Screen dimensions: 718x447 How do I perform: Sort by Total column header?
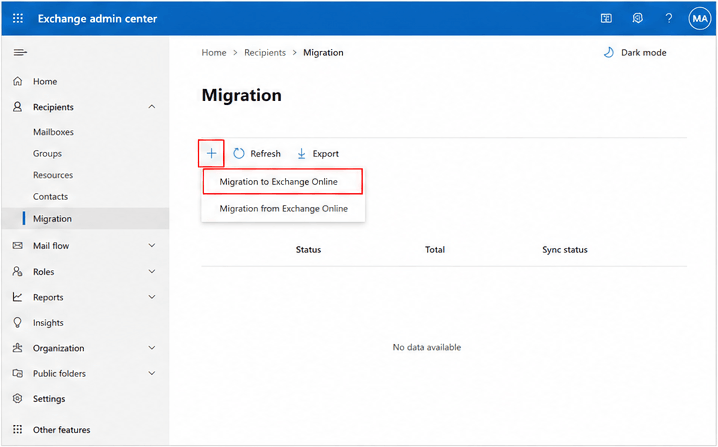click(435, 250)
